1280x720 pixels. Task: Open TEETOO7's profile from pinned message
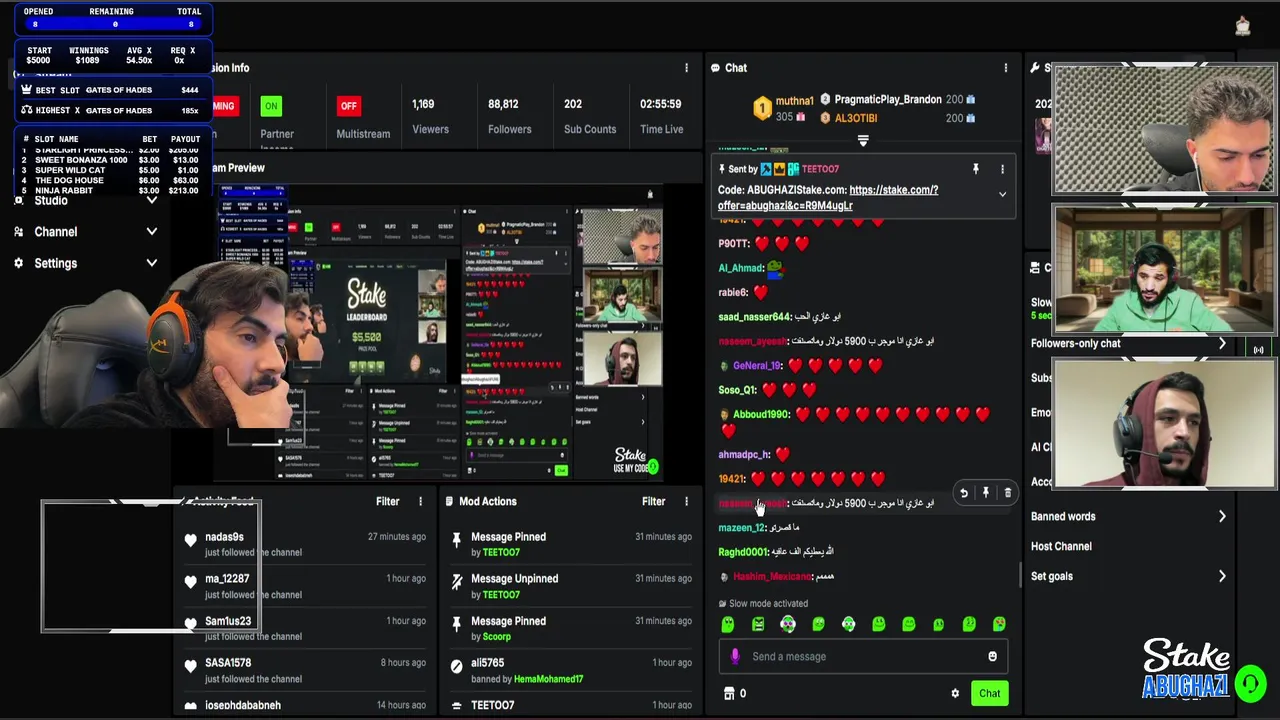click(820, 169)
